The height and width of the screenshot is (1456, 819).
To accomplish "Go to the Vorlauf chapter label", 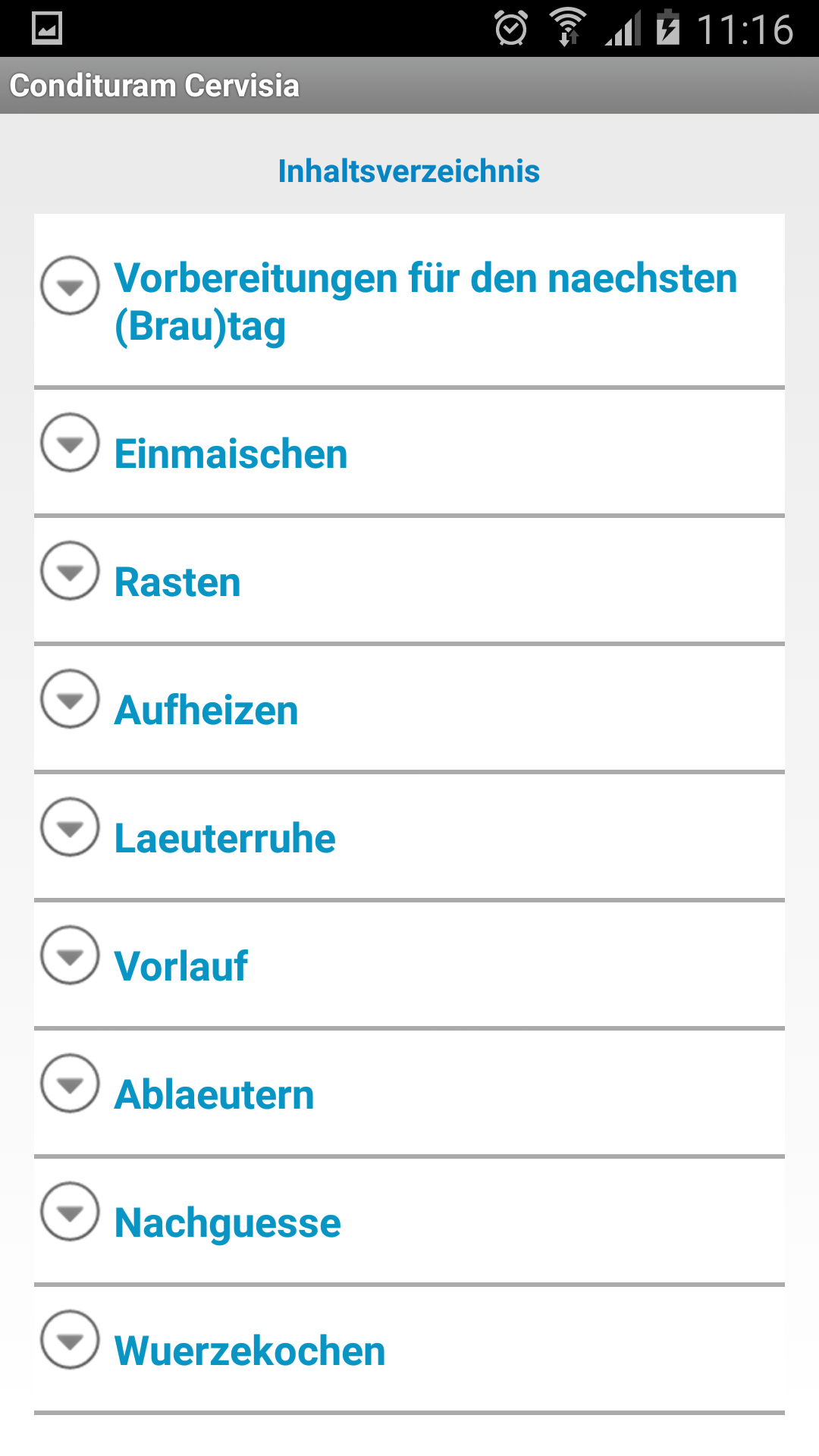I will pyautogui.click(x=180, y=967).
